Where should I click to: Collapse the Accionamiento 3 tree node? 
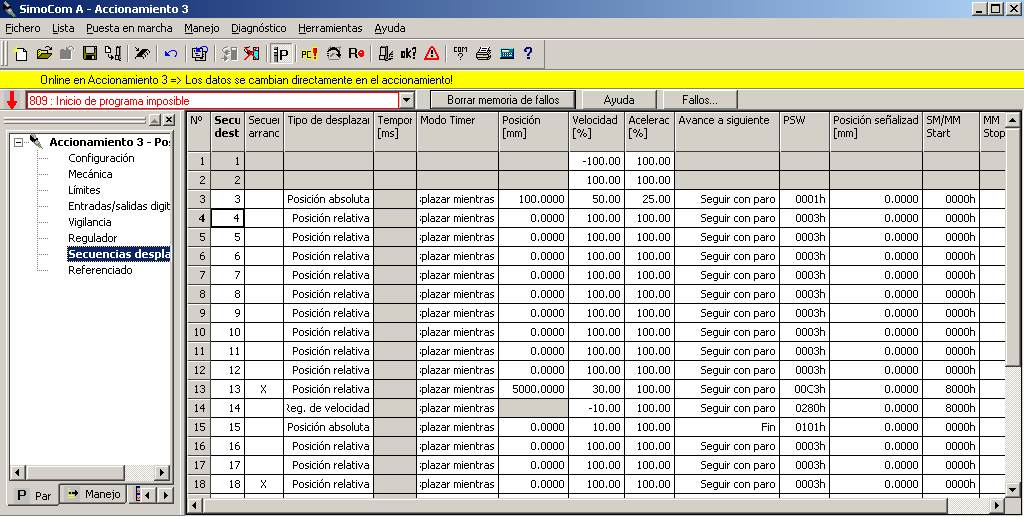18,142
